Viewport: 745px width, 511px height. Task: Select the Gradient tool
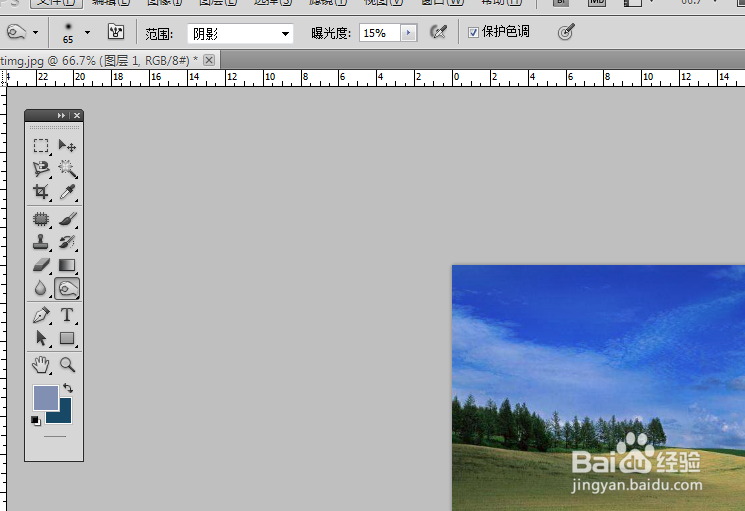coord(67,265)
